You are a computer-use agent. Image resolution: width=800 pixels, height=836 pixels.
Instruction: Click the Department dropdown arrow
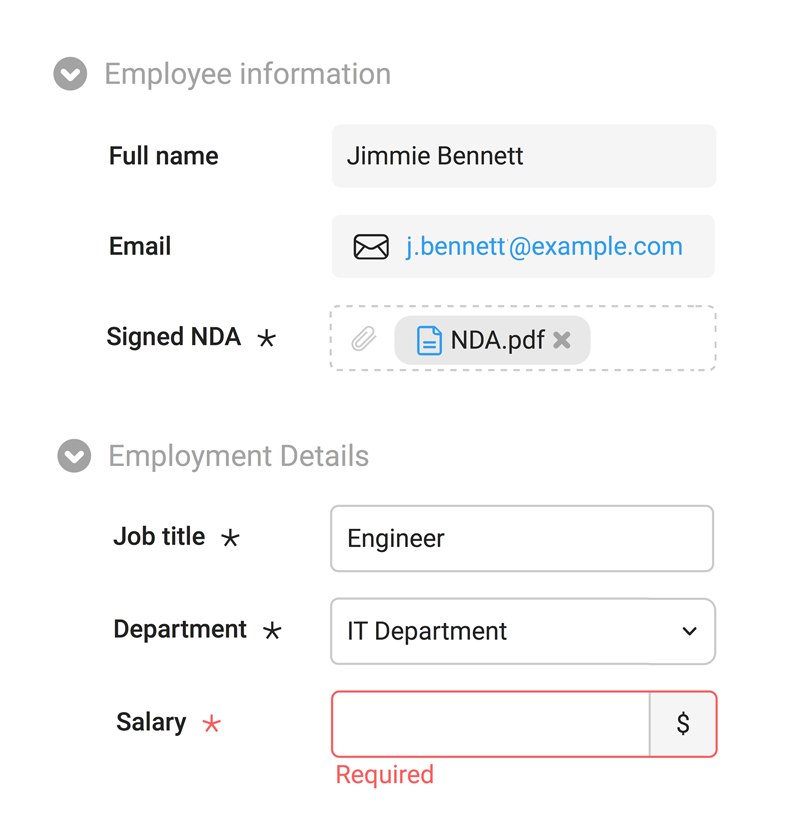[689, 631]
